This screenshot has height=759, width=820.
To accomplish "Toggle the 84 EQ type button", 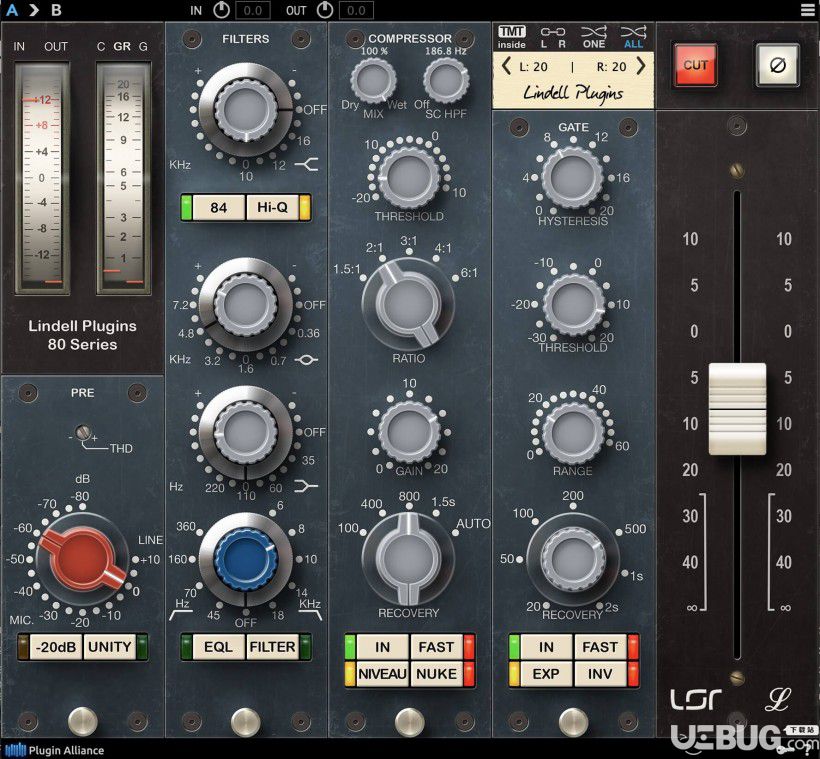I will click(219, 208).
